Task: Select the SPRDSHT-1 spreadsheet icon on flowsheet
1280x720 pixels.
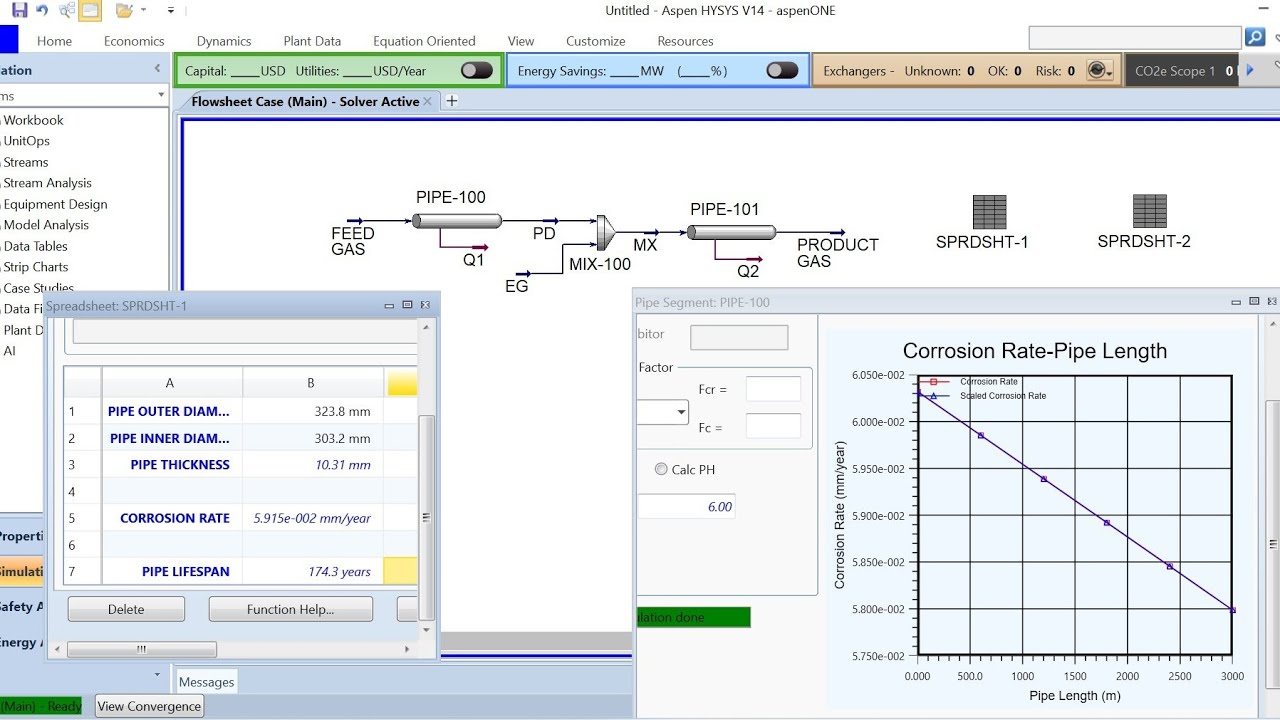Action: [989, 211]
